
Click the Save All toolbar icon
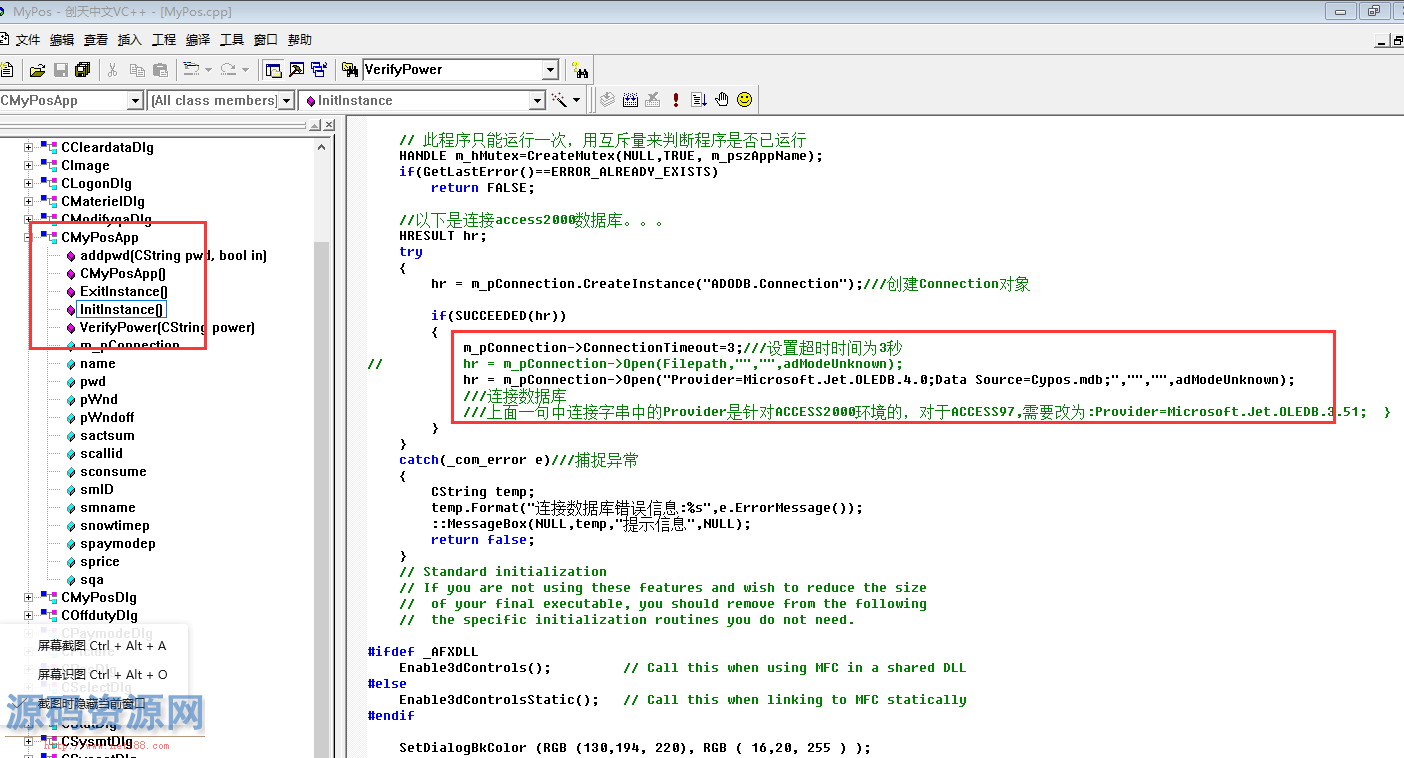coord(83,70)
